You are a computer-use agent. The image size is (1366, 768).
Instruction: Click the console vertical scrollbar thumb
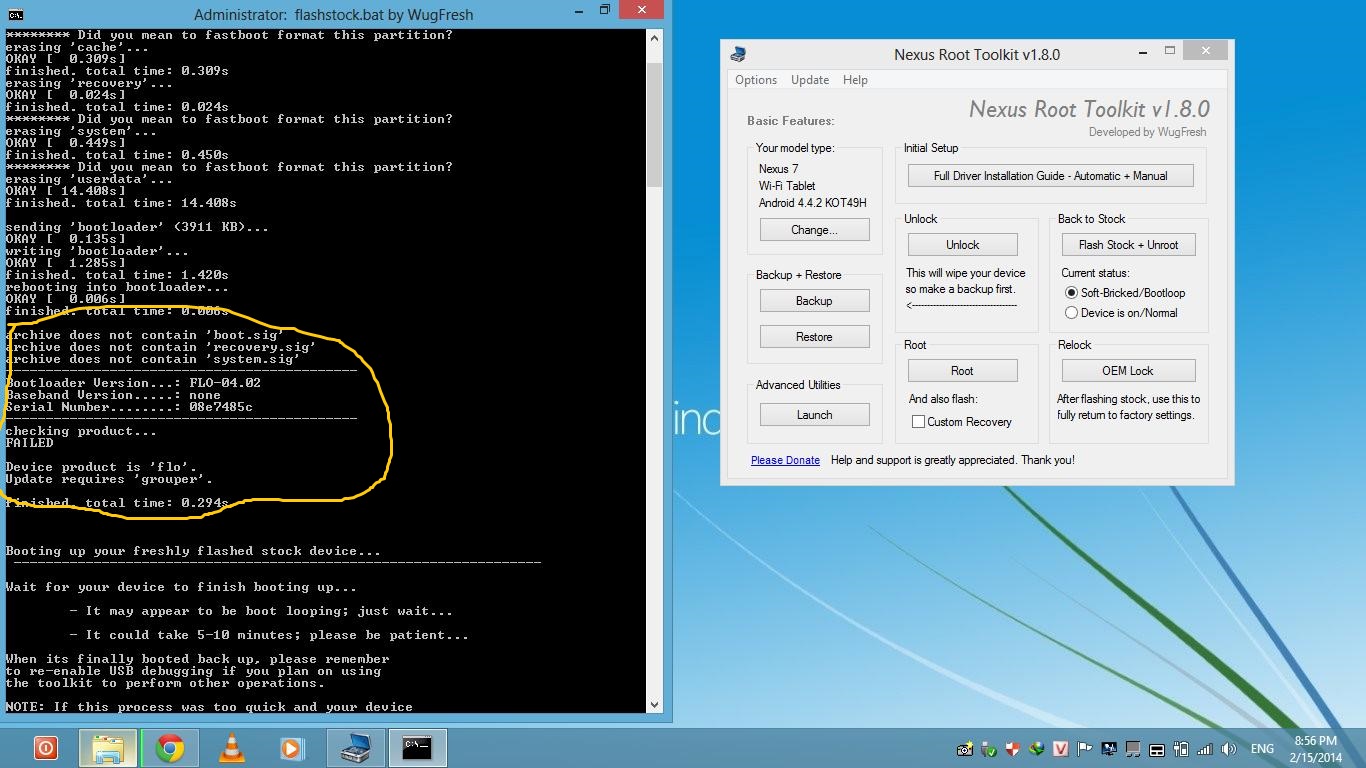click(655, 123)
